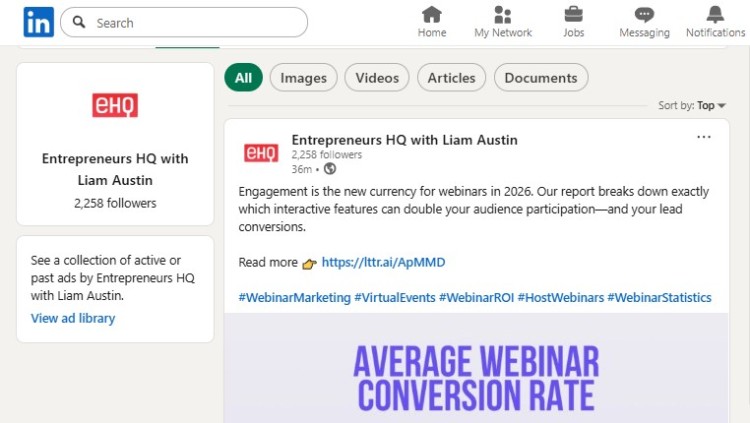750x423 pixels.
Task: Open the Notifications bell icon
Action: pyautogui.click(x=715, y=15)
